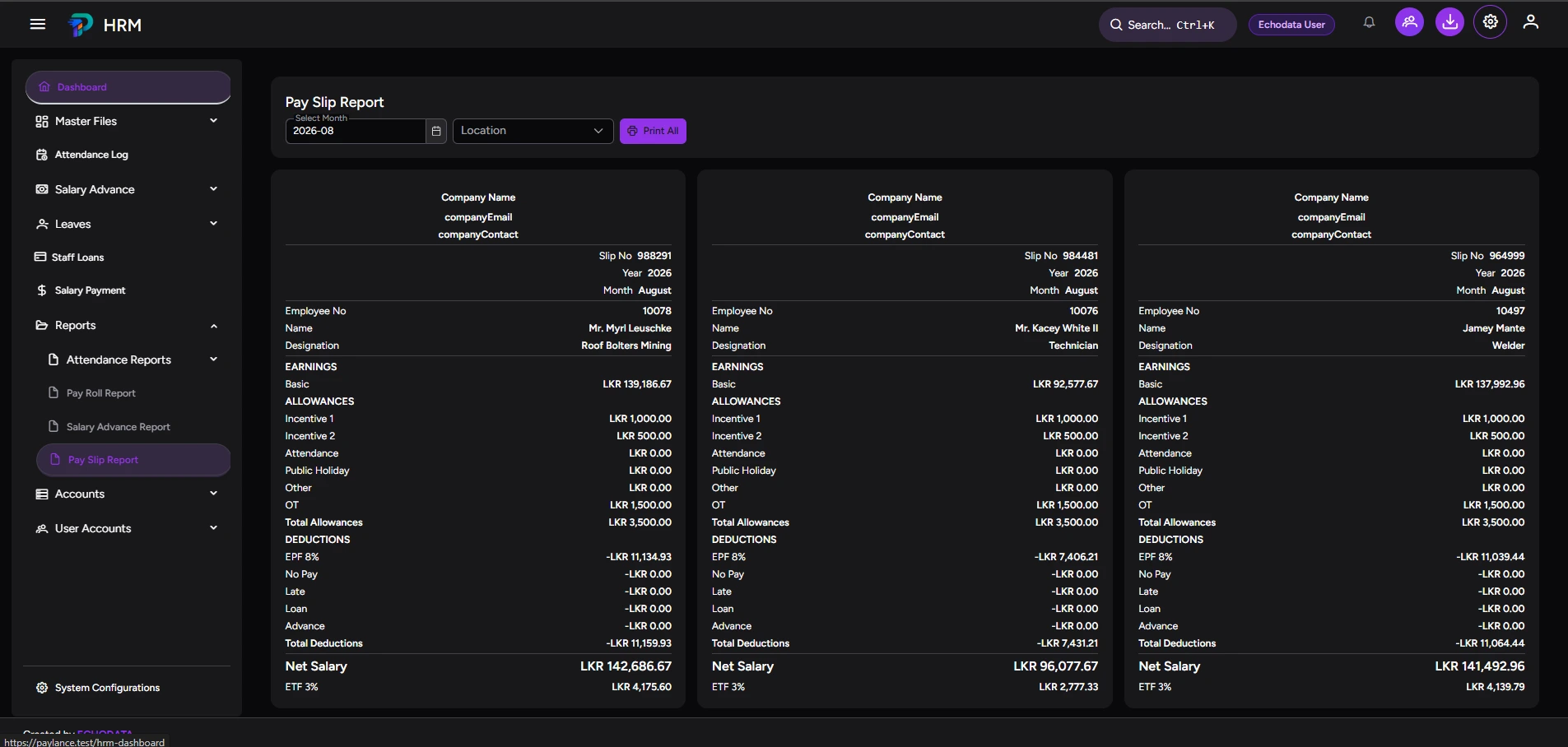Click the purple users group icon
Viewport: 1568px width, 747px height.
[1409, 22]
